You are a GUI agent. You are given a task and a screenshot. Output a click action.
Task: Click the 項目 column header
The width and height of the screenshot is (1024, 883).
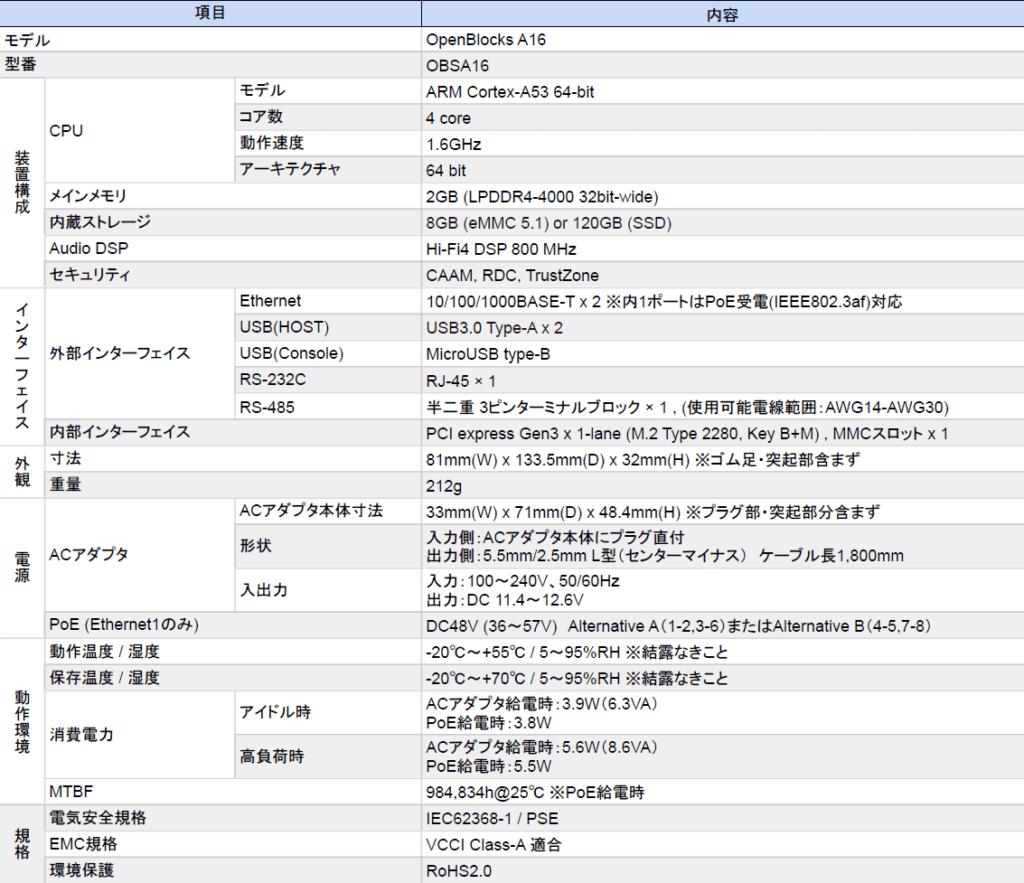210,13
